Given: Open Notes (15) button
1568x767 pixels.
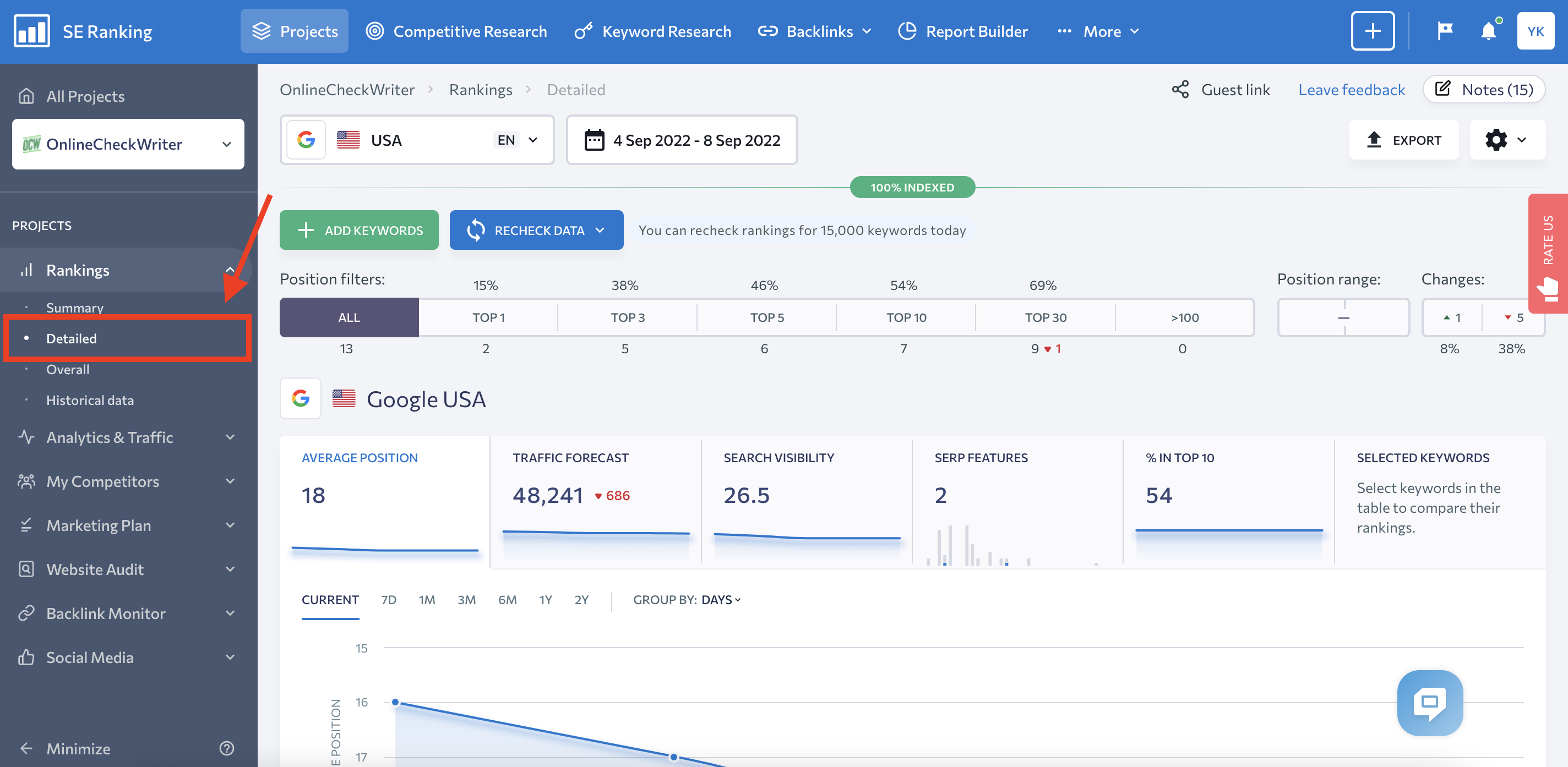Looking at the screenshot, I should (x=1484, y=90).
